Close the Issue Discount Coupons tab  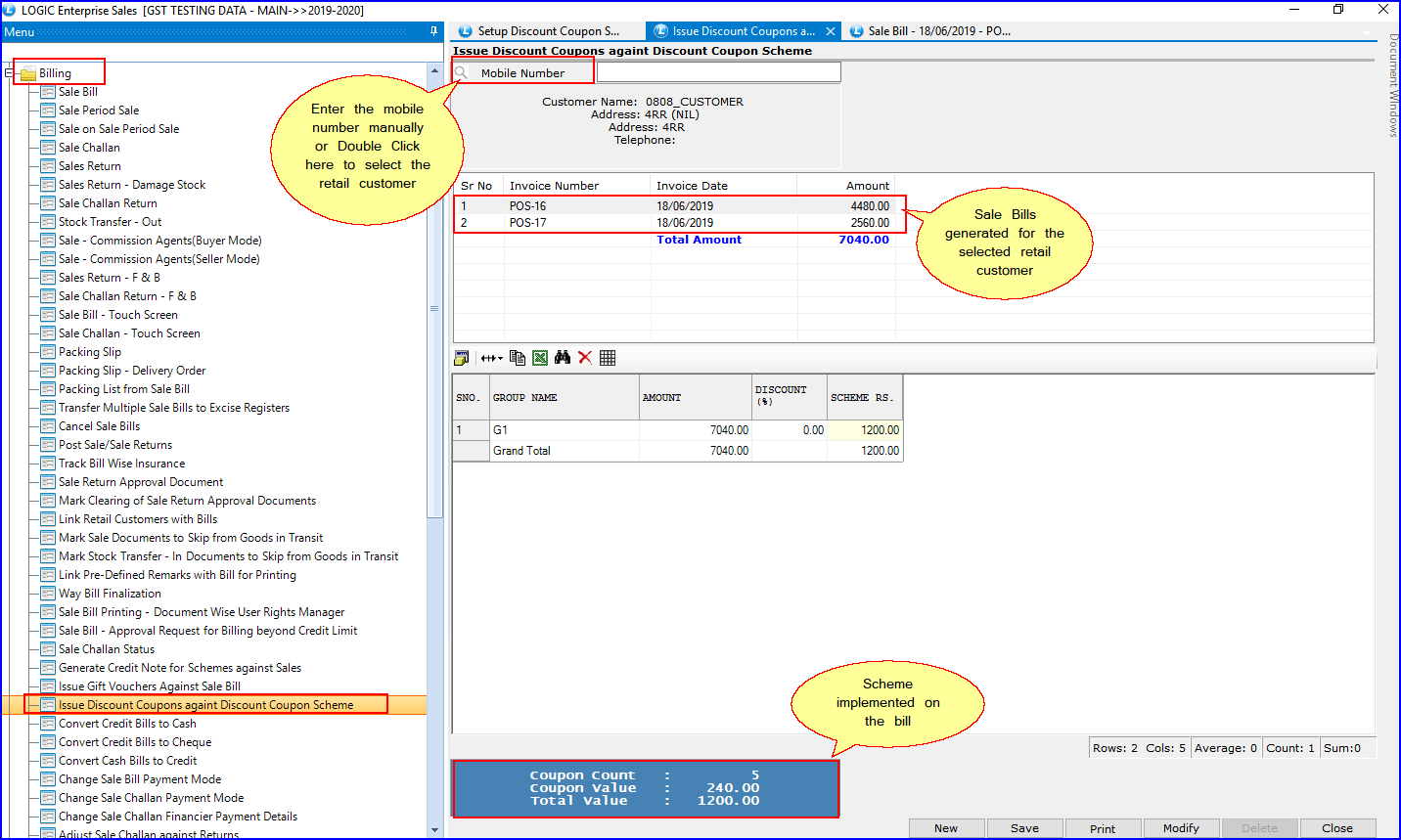click(x=831, y=31)
